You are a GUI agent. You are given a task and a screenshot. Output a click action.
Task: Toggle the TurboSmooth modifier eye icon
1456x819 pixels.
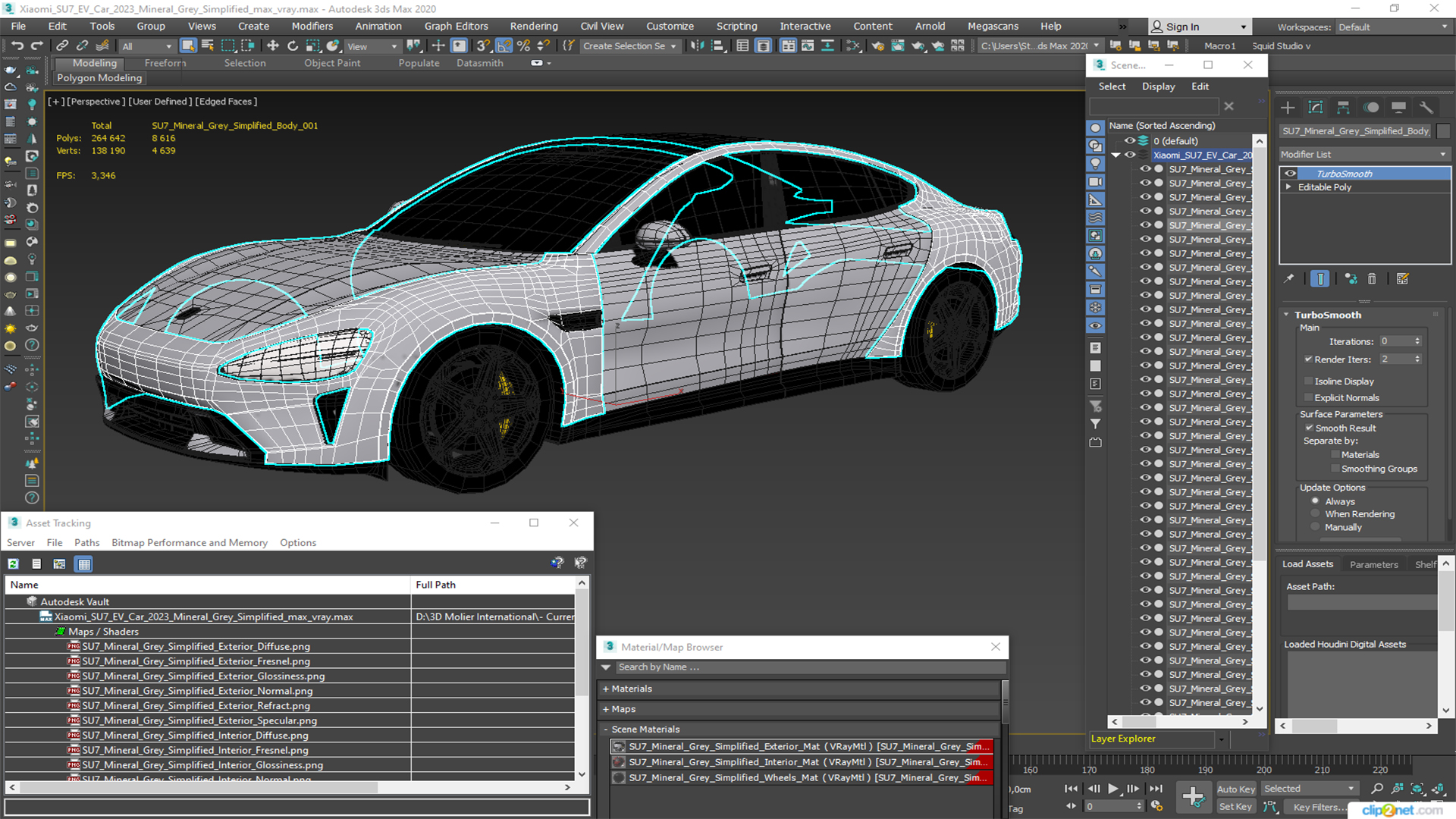[1290, 174]
